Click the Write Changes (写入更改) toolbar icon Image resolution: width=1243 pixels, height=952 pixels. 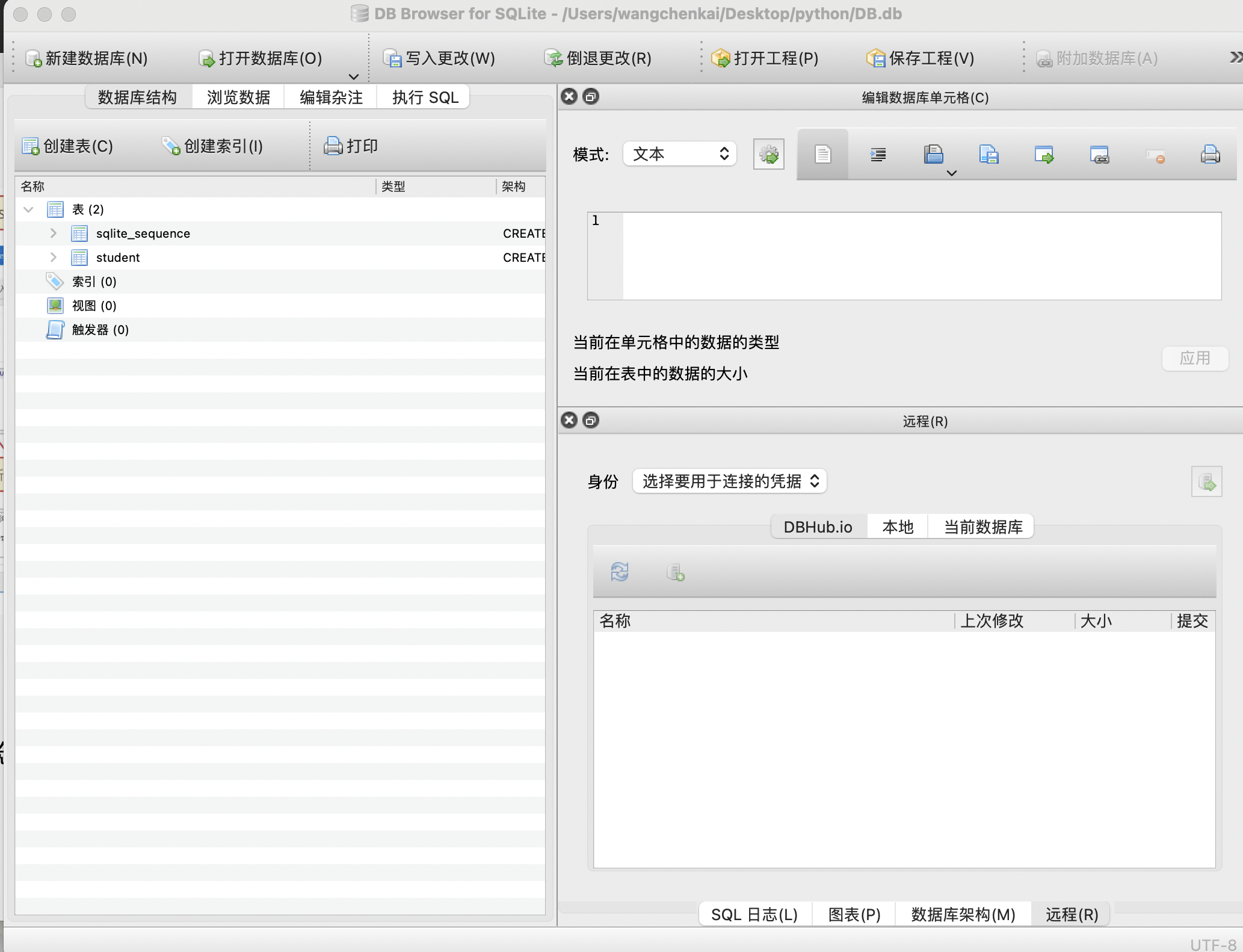click(392, 58)
